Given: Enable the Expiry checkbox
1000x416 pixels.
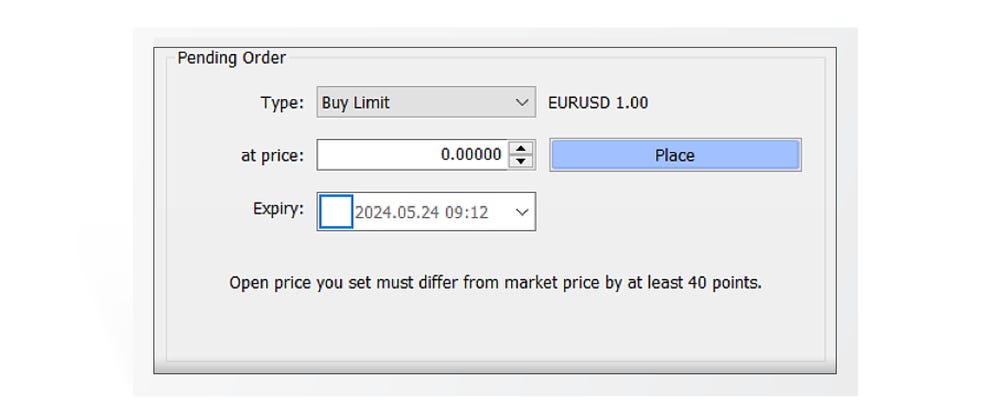Looking at the screenshot, I should 336,212.
